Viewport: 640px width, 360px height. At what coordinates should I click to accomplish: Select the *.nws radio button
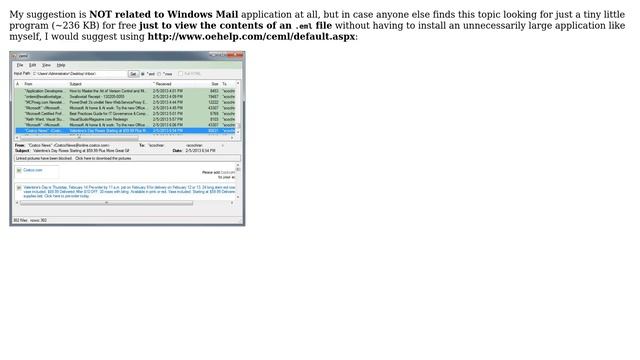coord(160,74)
